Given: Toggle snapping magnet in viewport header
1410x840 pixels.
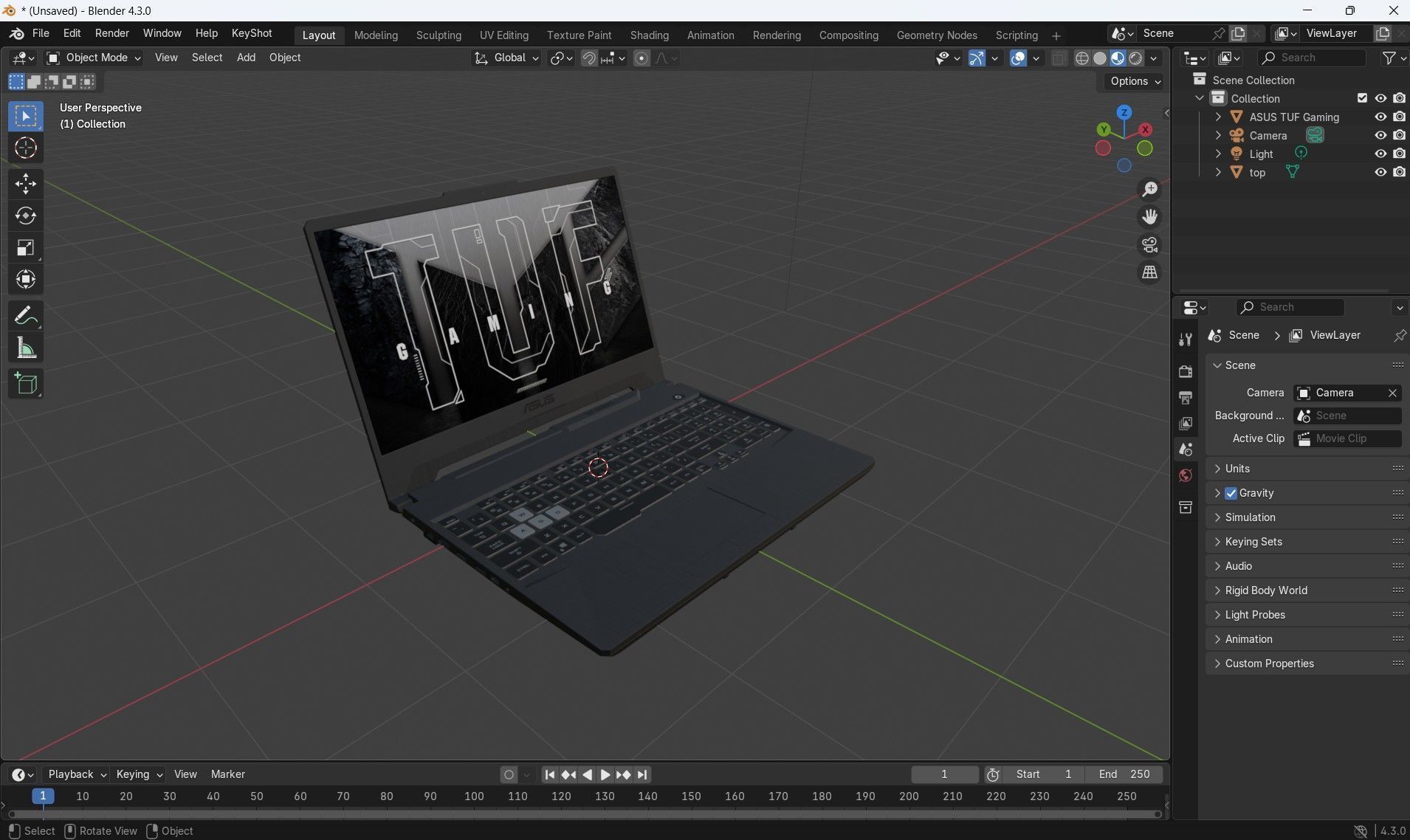Looking at the screenshot, I should click(588, 58).
